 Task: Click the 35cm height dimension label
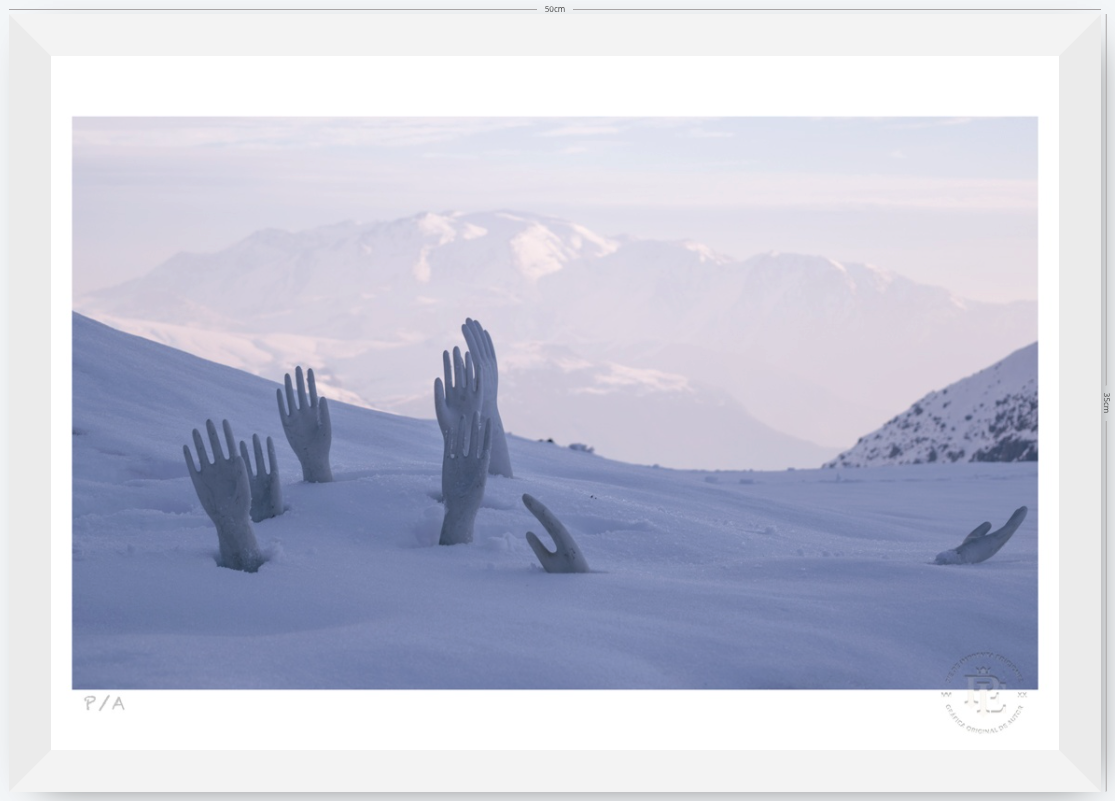coord(1106,403)
